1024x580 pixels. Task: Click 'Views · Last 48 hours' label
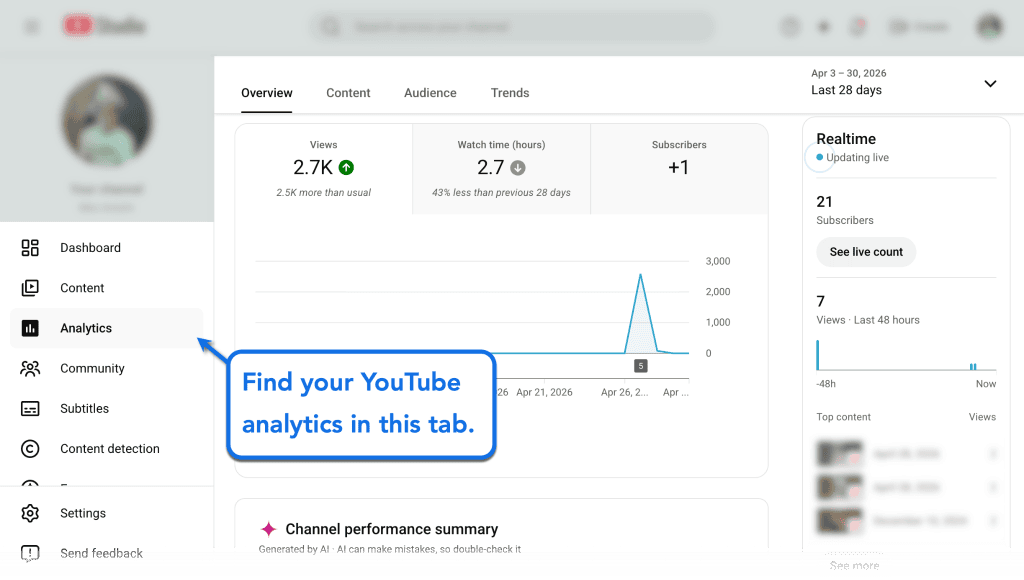(x=868, y=320)
